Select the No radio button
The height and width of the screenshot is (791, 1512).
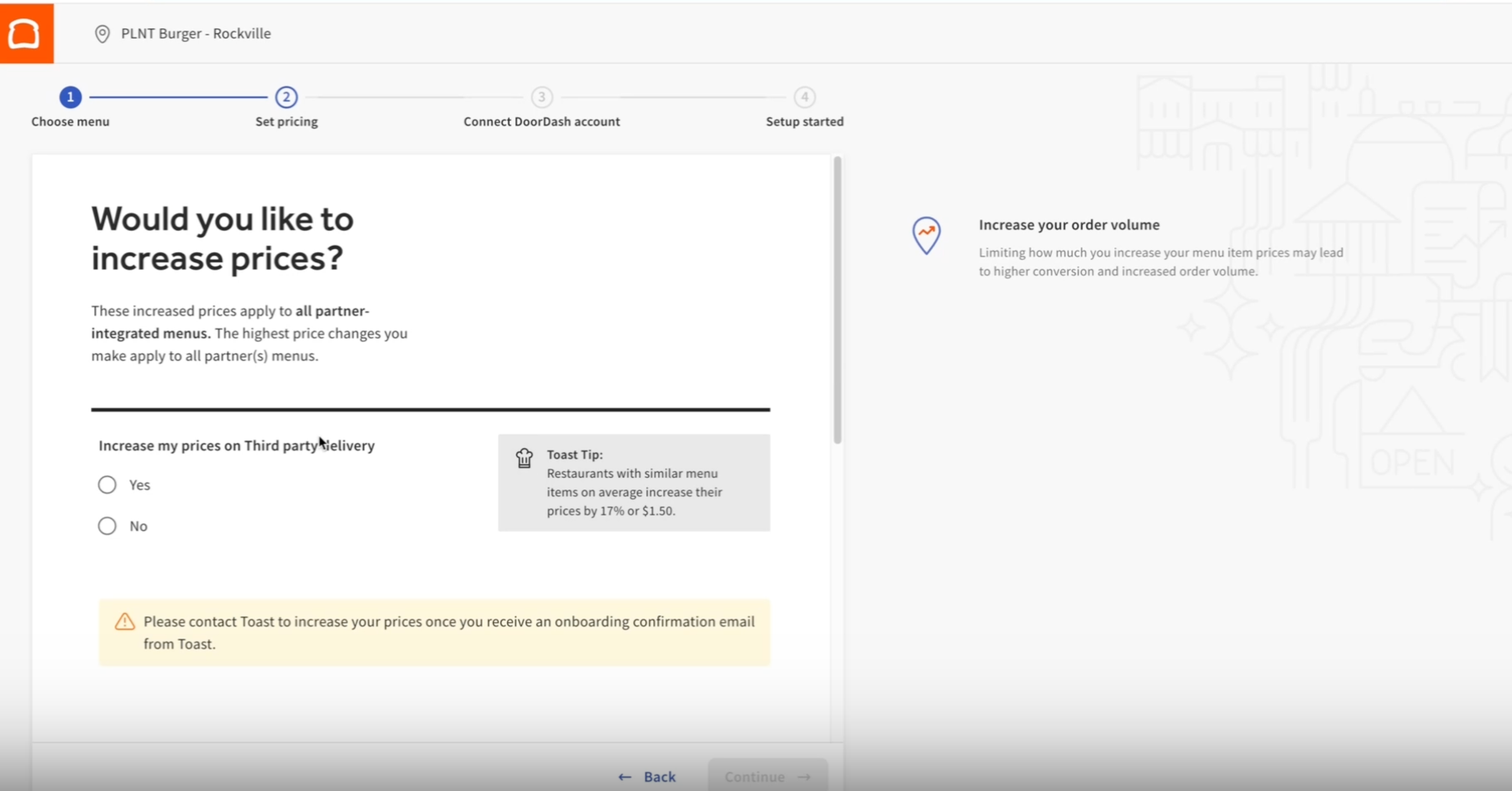[x=107, y=526]
